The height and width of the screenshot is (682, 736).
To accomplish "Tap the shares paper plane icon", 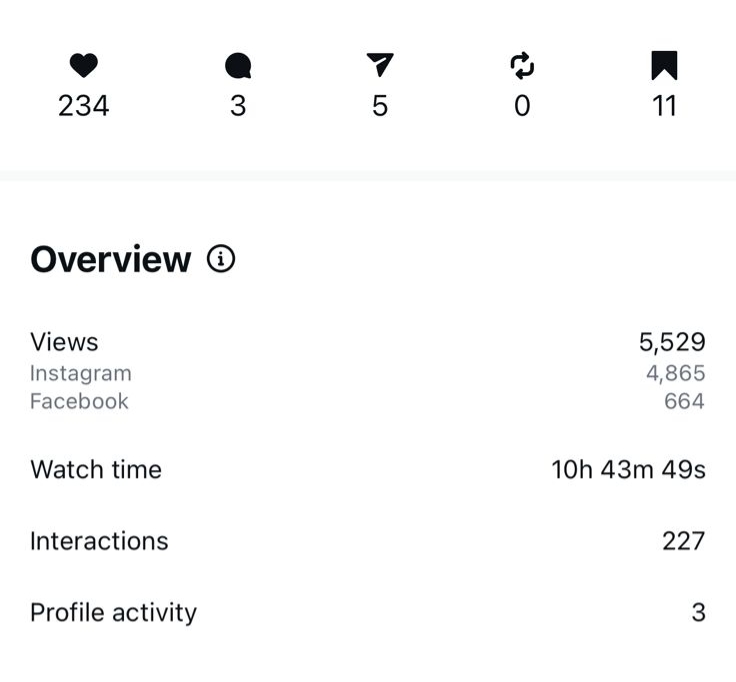I will [380, 66].
